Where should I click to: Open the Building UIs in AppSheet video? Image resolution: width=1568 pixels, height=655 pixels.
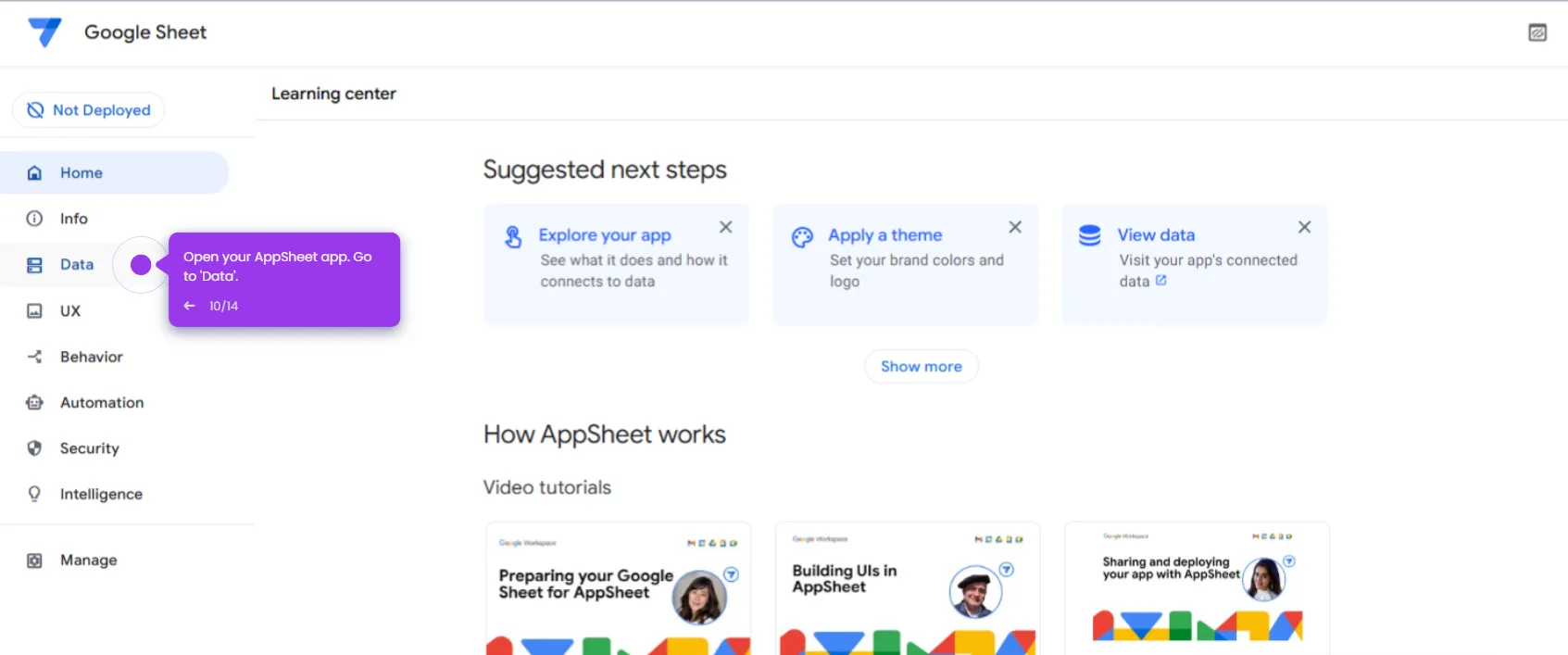(908, 589)
